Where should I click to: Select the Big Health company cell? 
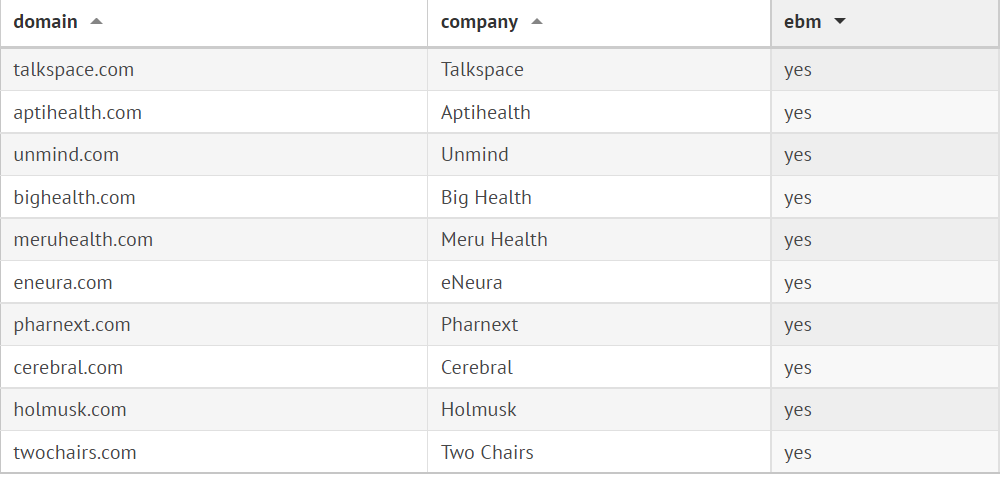click(x=486, y=197)
